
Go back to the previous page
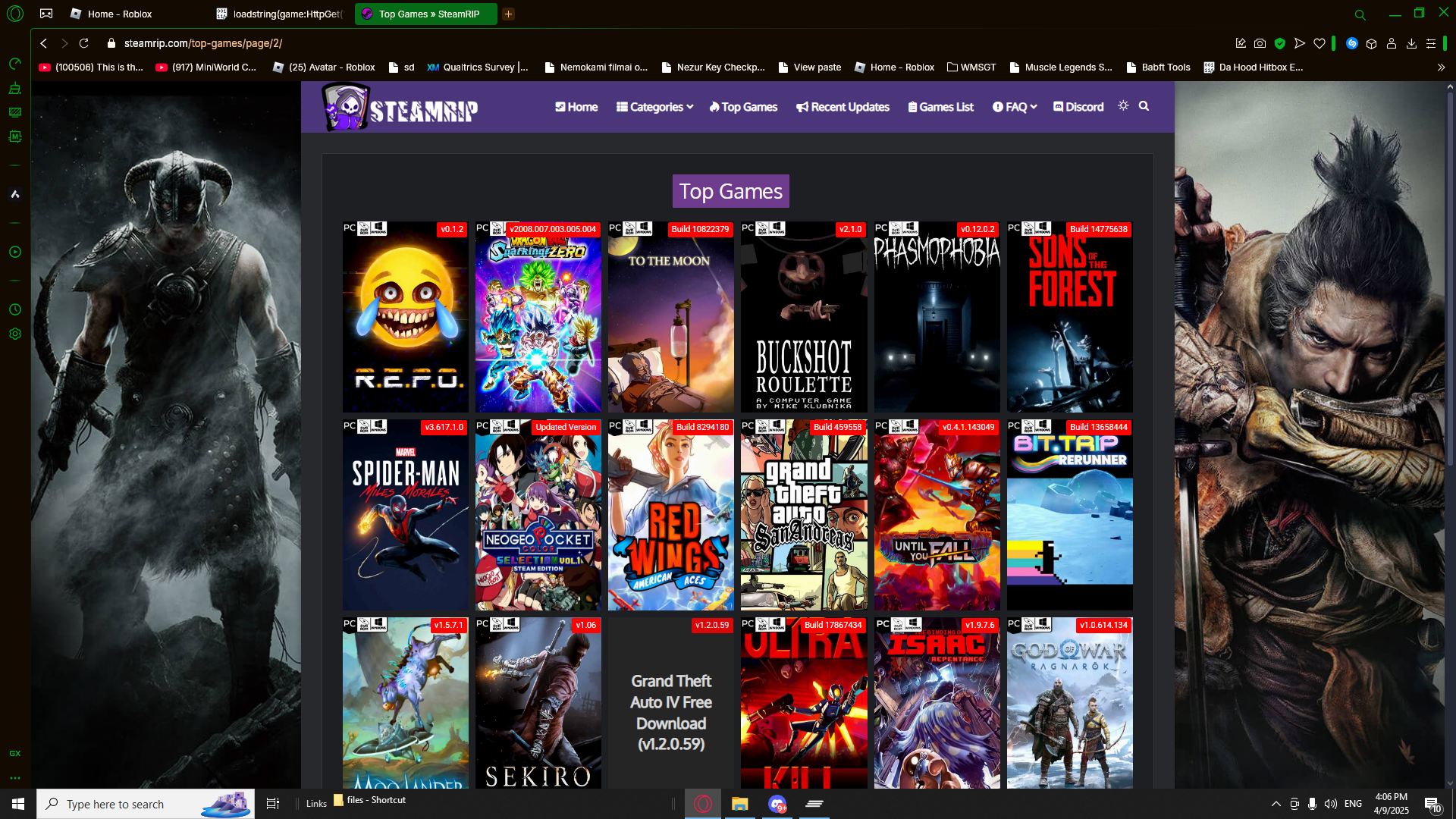coord(44,43)
